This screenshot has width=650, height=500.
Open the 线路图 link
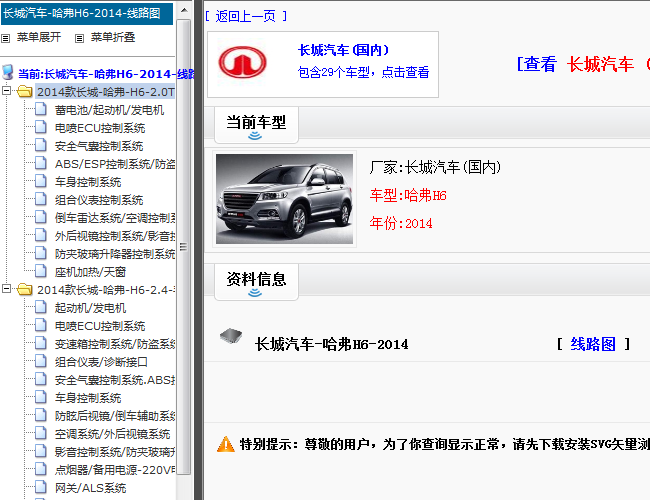click(x=593, y=344)
